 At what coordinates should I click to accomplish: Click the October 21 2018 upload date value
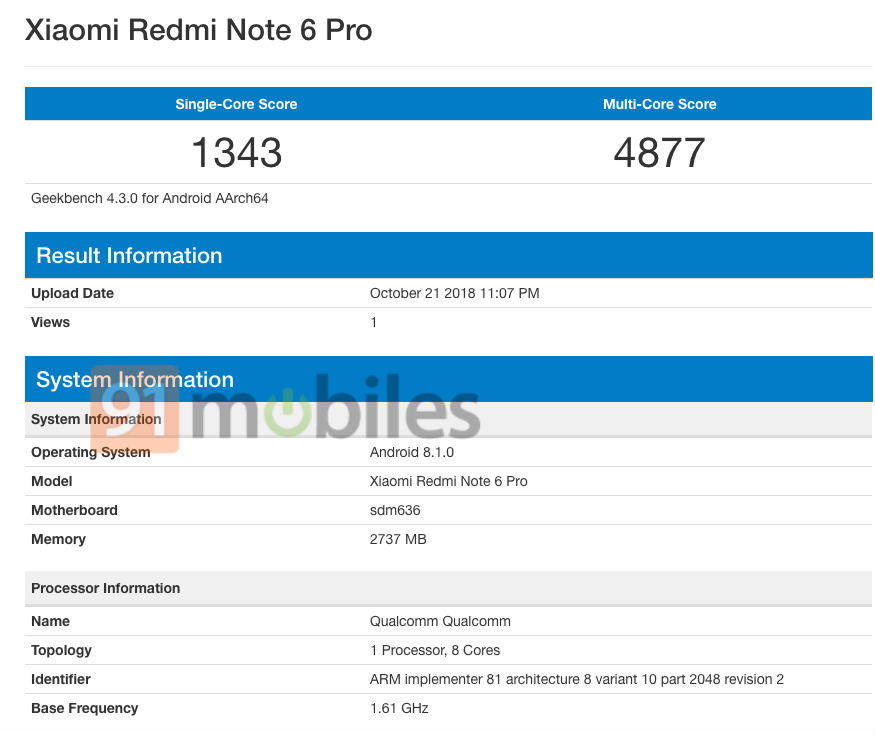click(x=454, y=293)
